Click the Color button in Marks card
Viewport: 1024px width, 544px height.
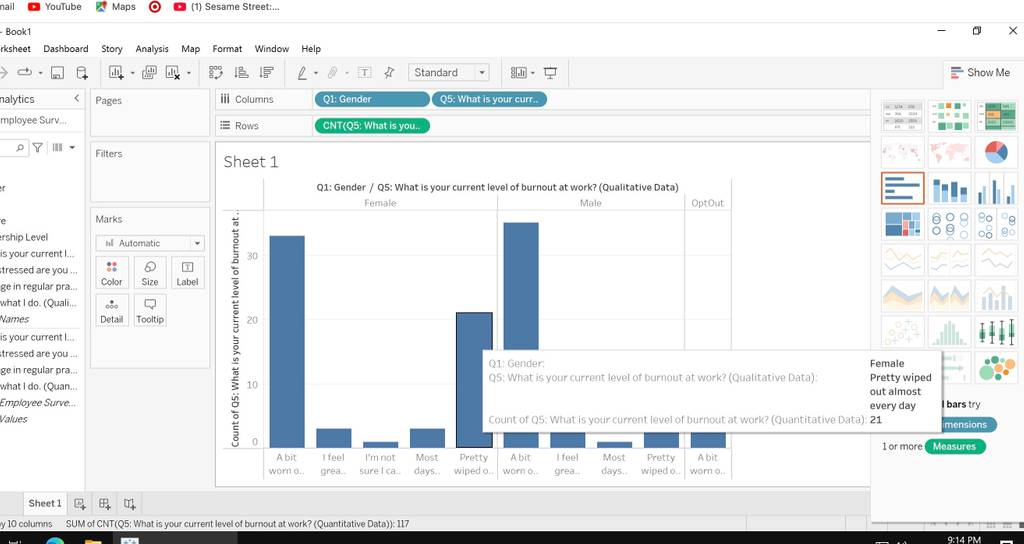click(x=112, y=273)
